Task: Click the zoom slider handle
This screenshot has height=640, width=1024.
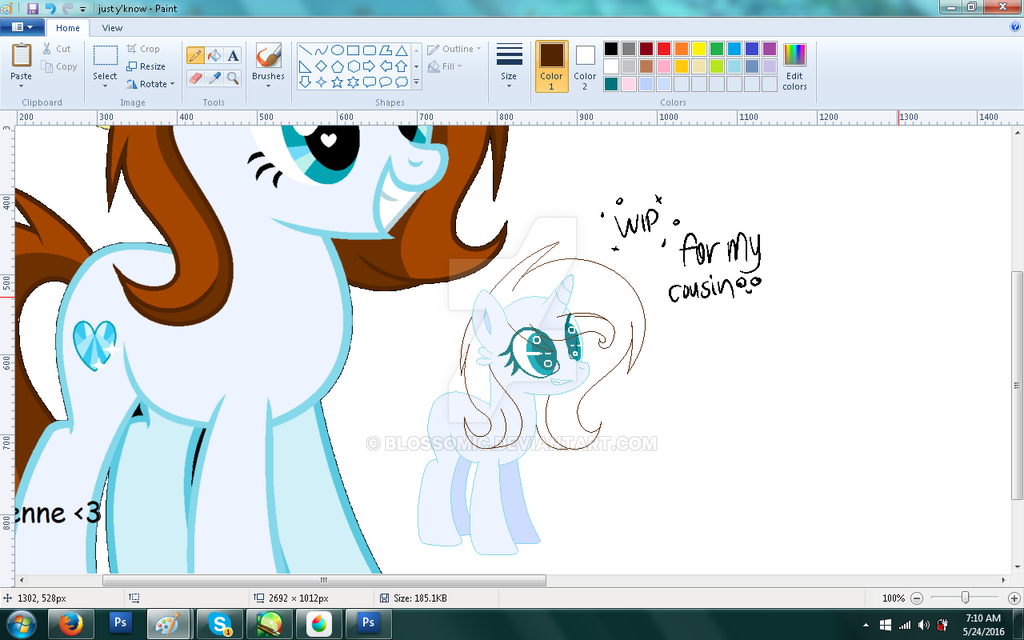Action: tap(965, 598)
